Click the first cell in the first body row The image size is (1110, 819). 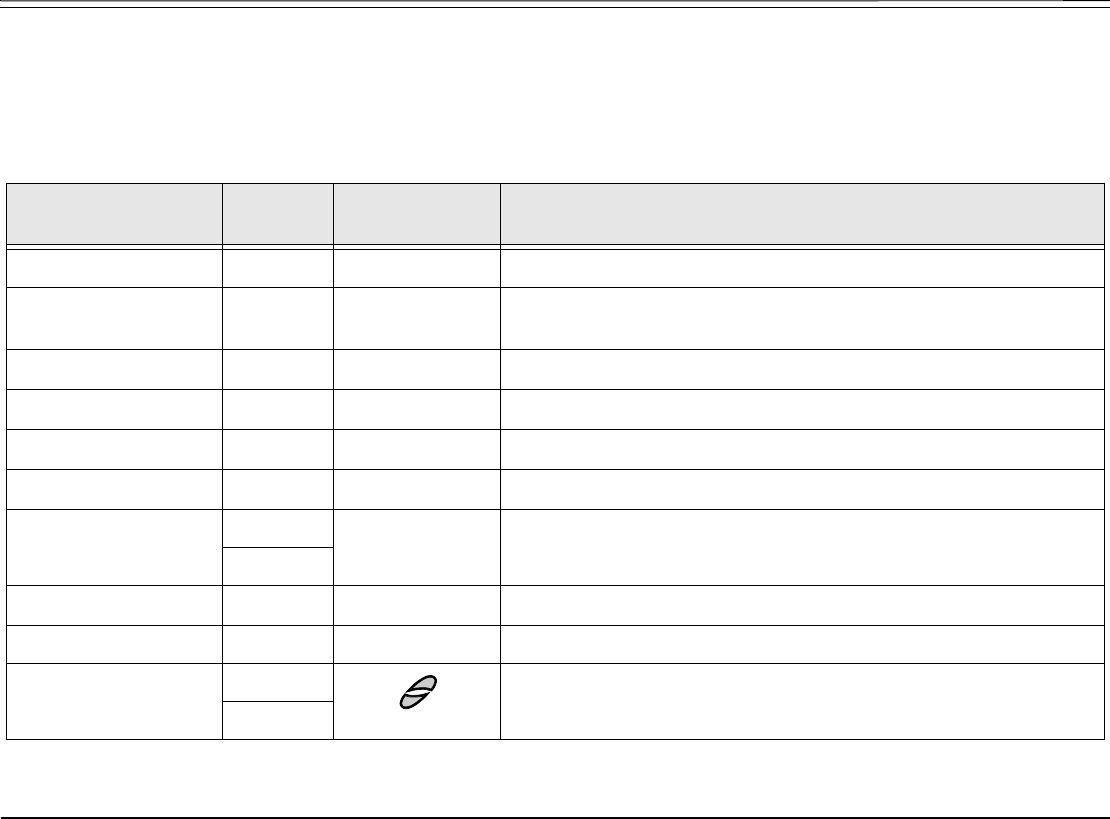tap(115, 268)
